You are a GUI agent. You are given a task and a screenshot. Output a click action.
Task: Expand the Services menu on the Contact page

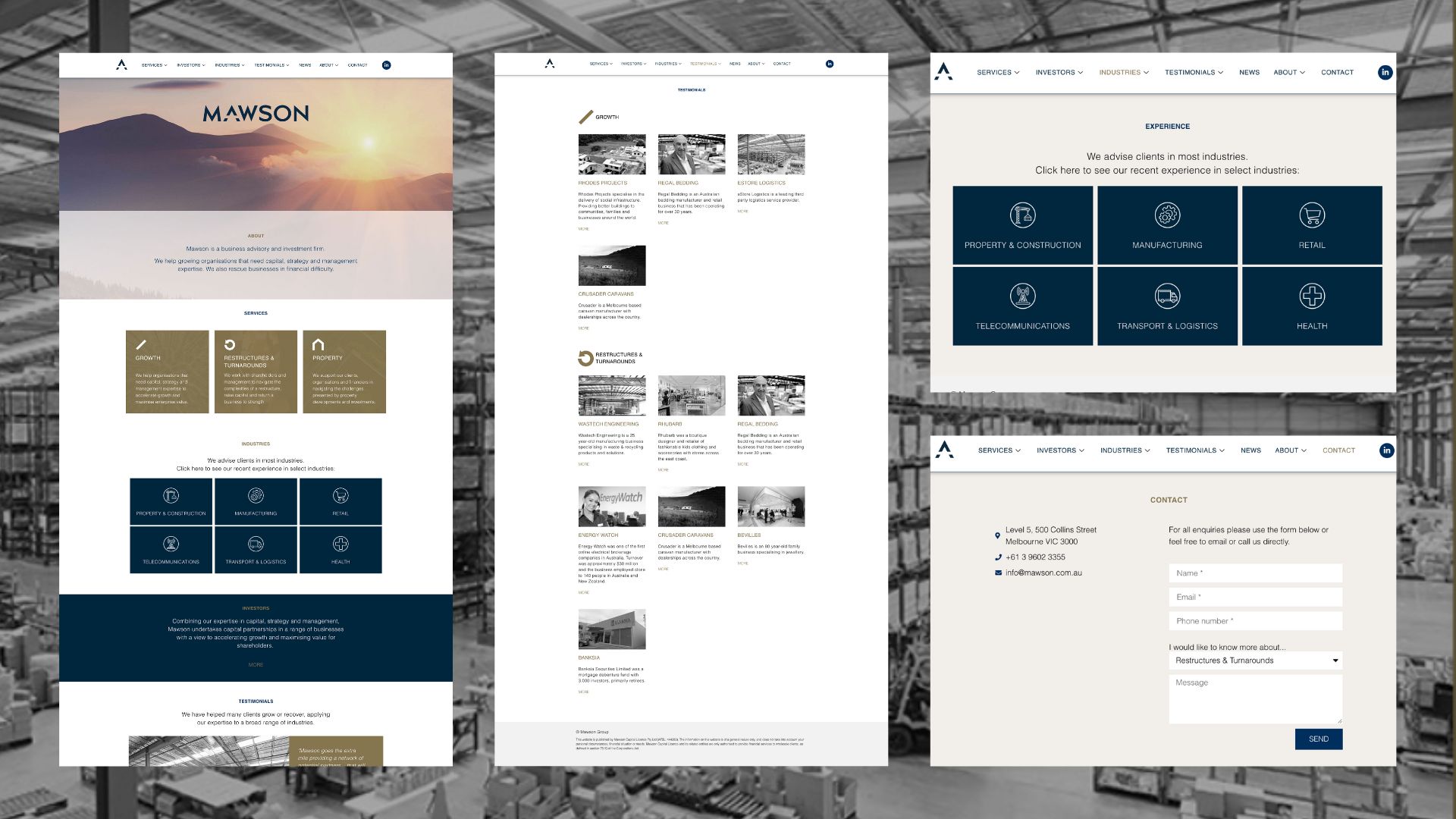[999, 450]
